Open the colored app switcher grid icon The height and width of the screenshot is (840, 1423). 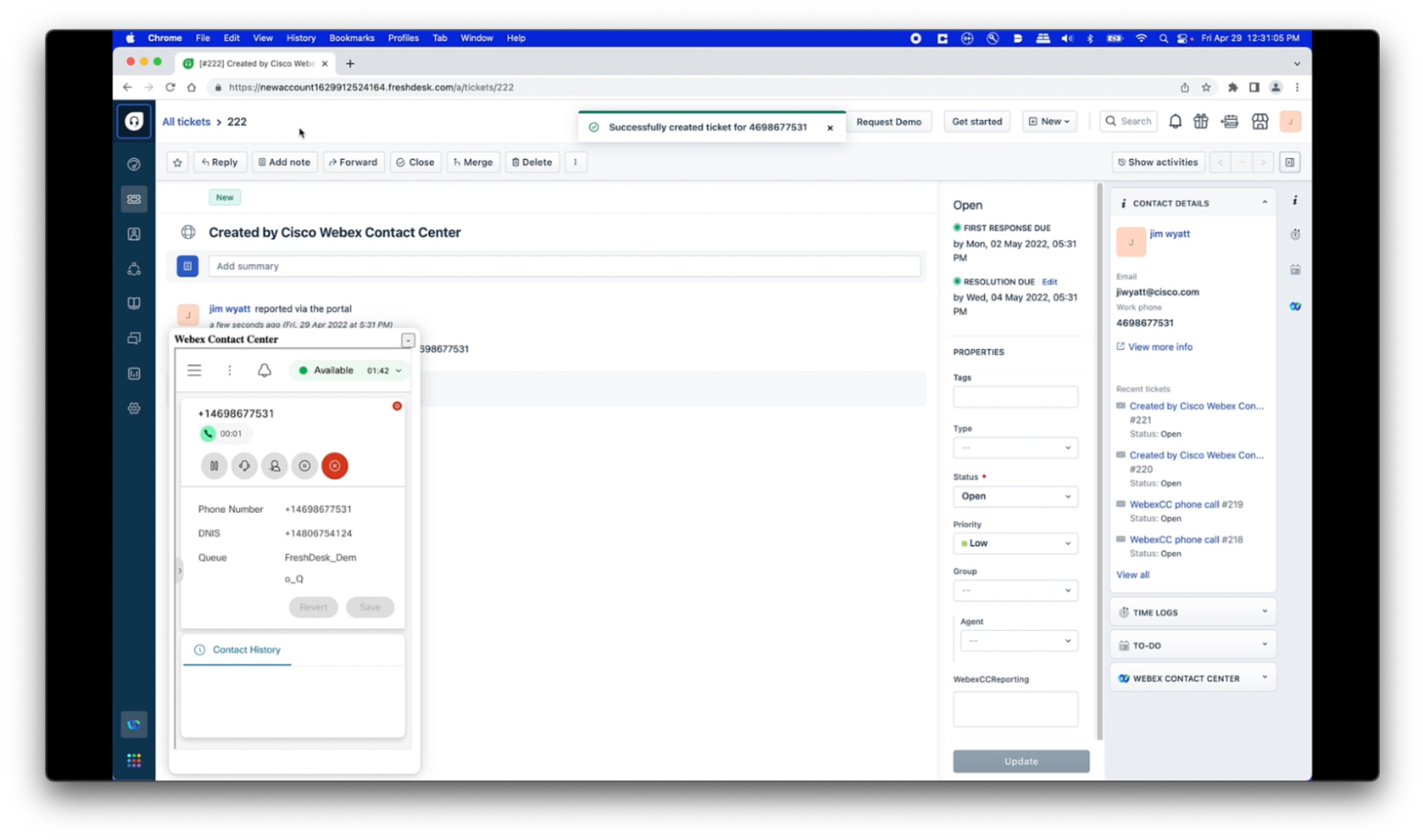[x=134, y=761]
